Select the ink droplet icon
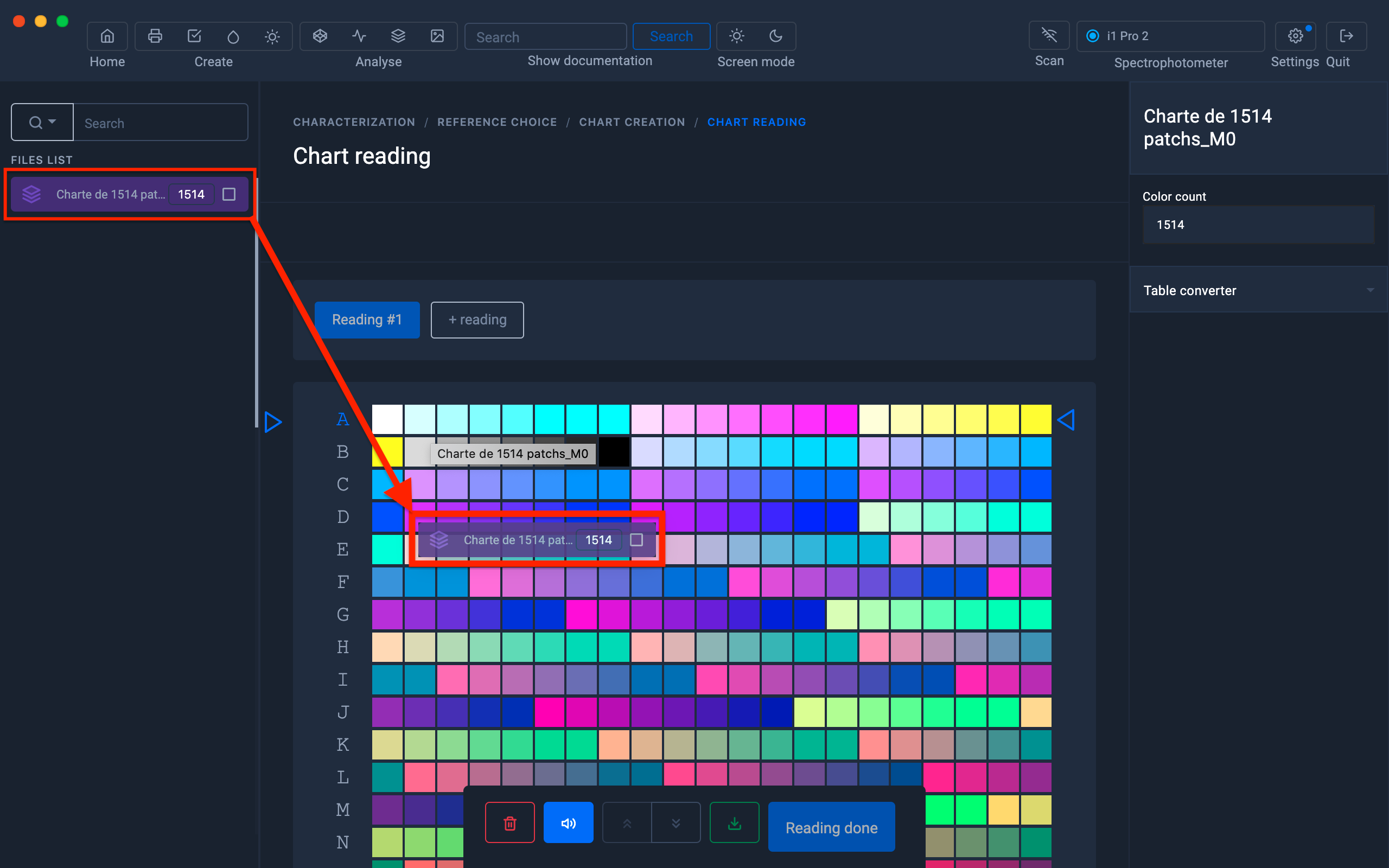Viewport: 1389px width, 868px height. point(233,36)
